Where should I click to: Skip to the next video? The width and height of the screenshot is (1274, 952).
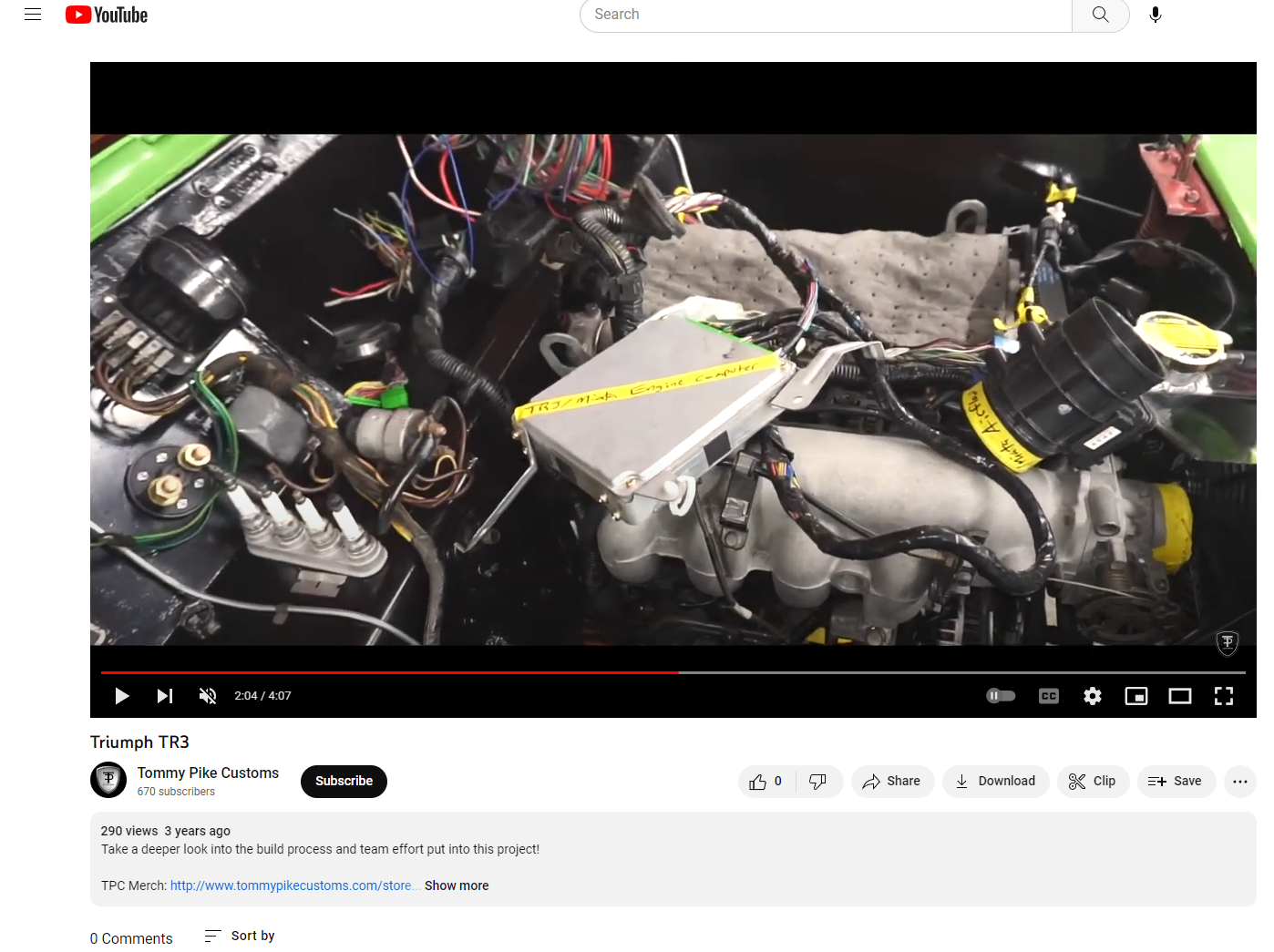click(165, 696)
